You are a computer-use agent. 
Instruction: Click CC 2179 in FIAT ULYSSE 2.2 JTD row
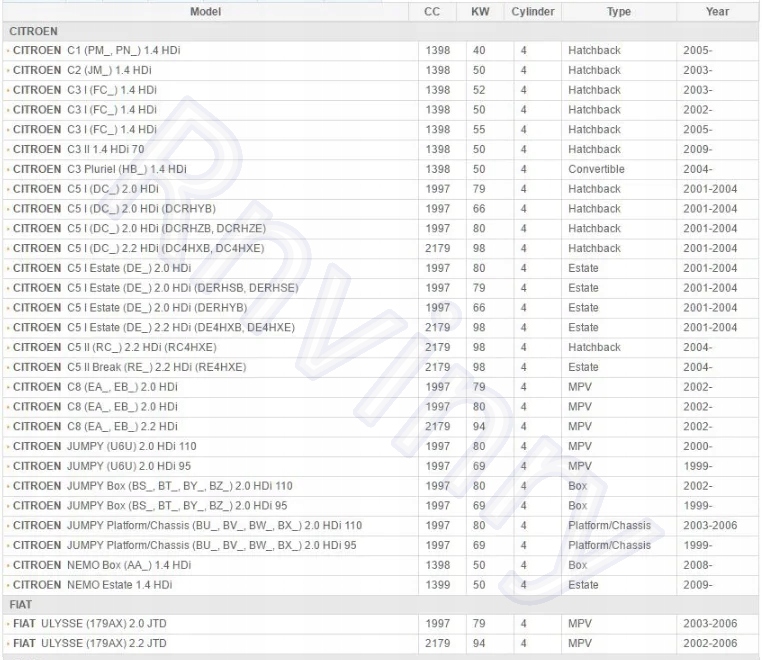click(x=438, y=644)
